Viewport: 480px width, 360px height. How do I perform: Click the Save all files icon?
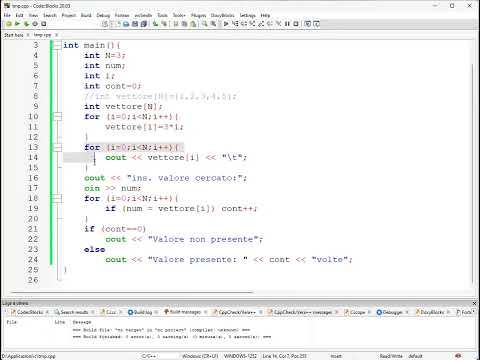click(144, 24)
